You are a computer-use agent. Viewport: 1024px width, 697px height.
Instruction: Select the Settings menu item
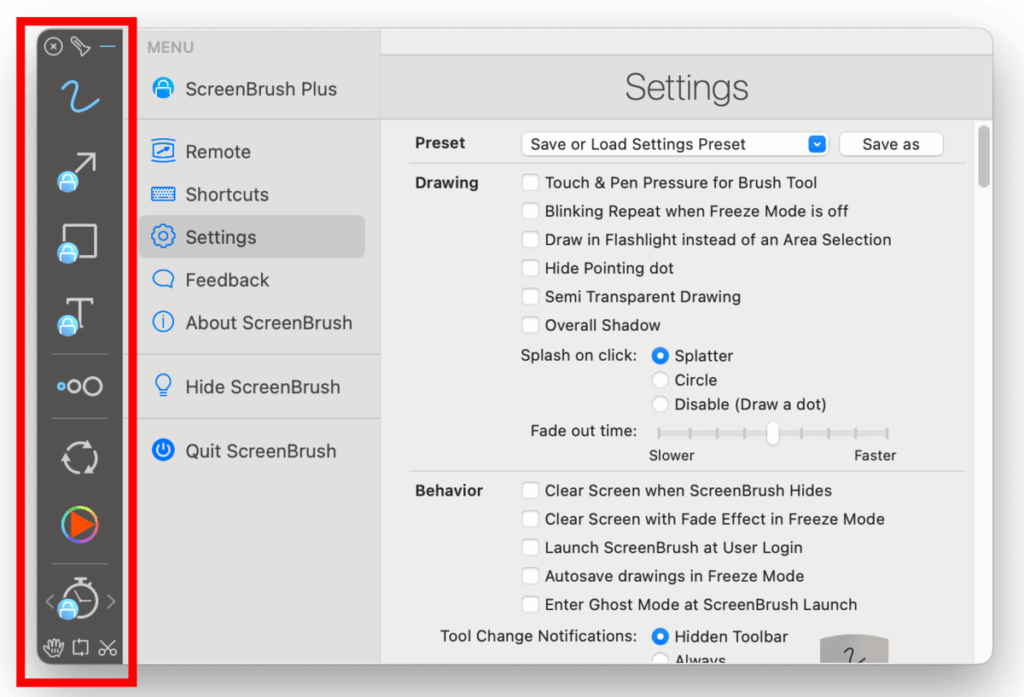(252, 236)
